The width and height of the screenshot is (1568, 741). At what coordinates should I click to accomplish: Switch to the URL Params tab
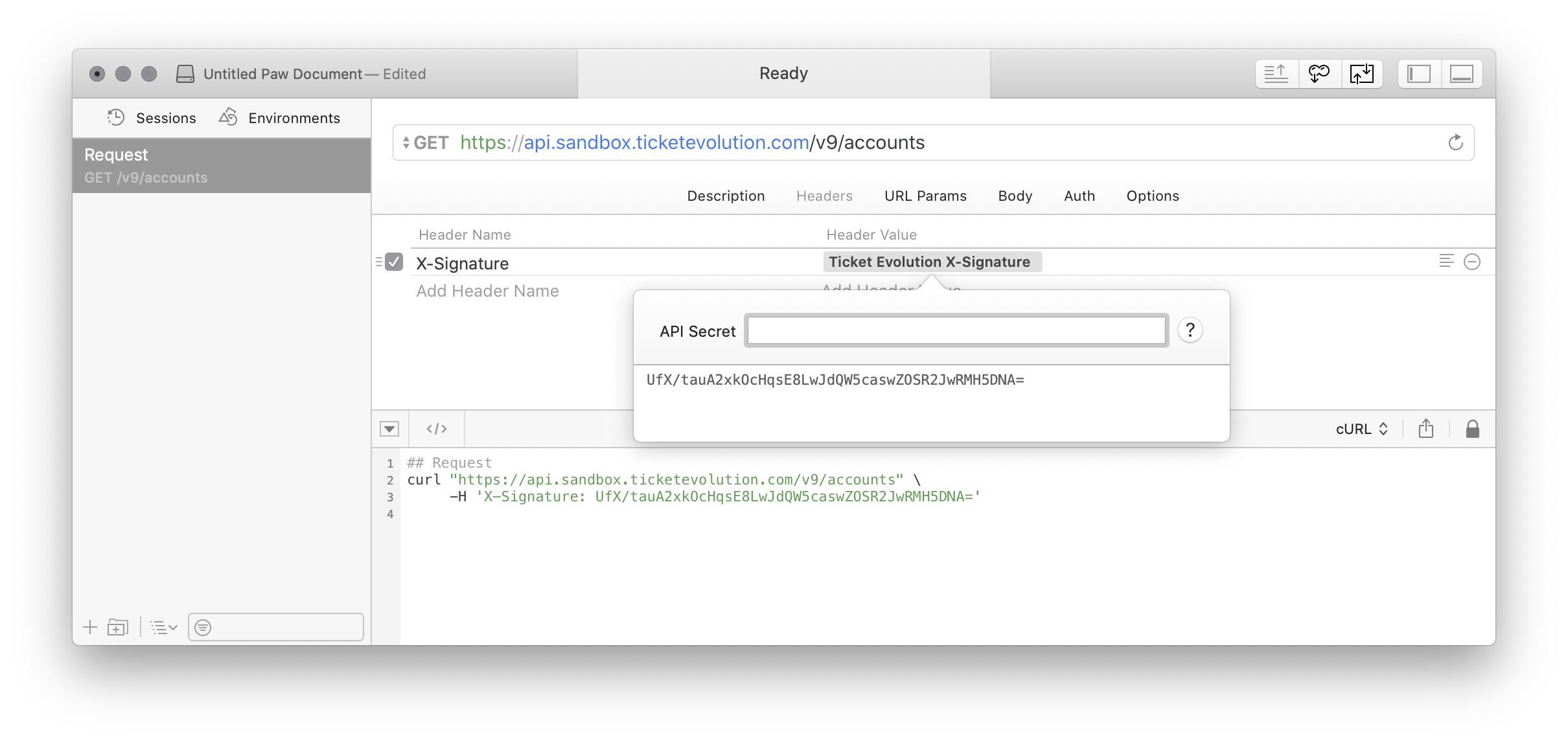[925, 196]
